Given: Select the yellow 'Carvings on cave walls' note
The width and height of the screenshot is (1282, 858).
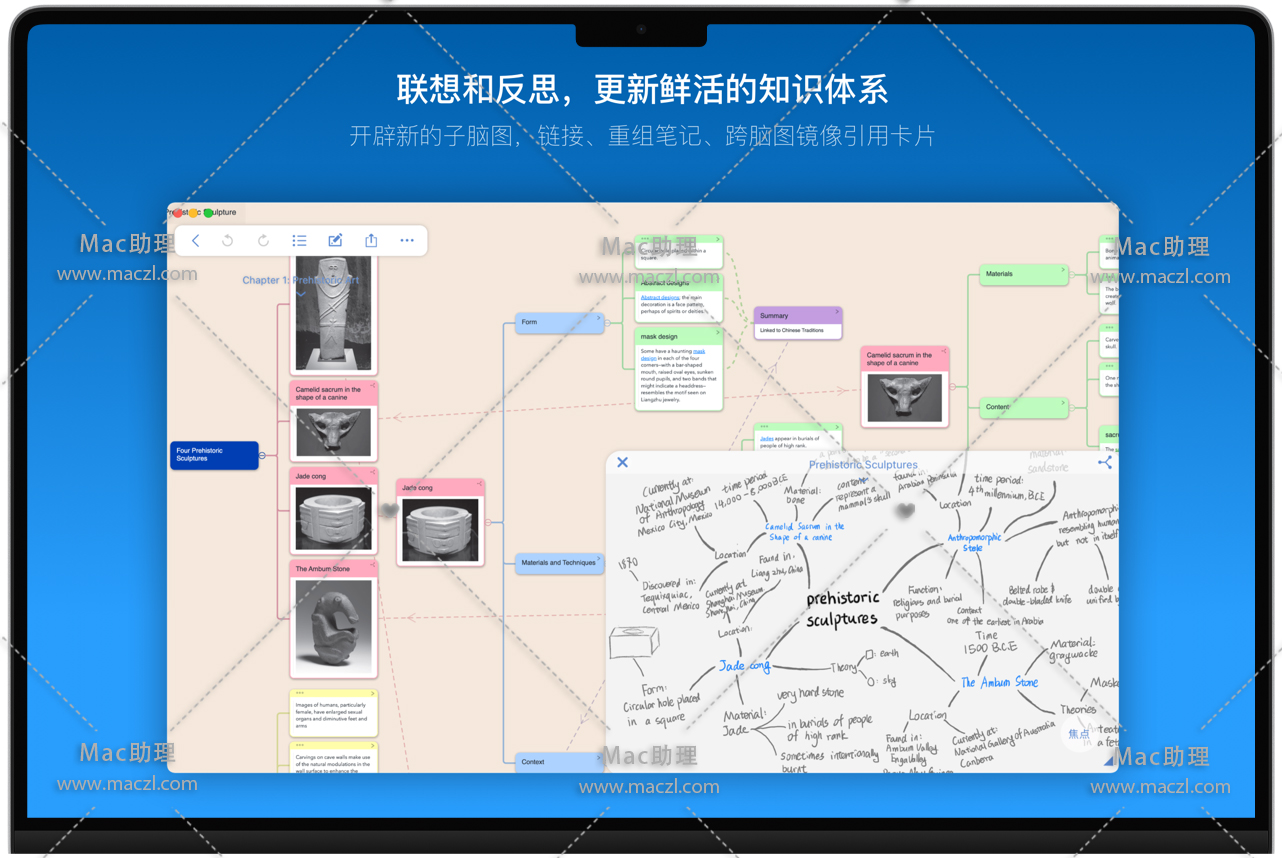Looking at the screenshot, I should (334, 757).
